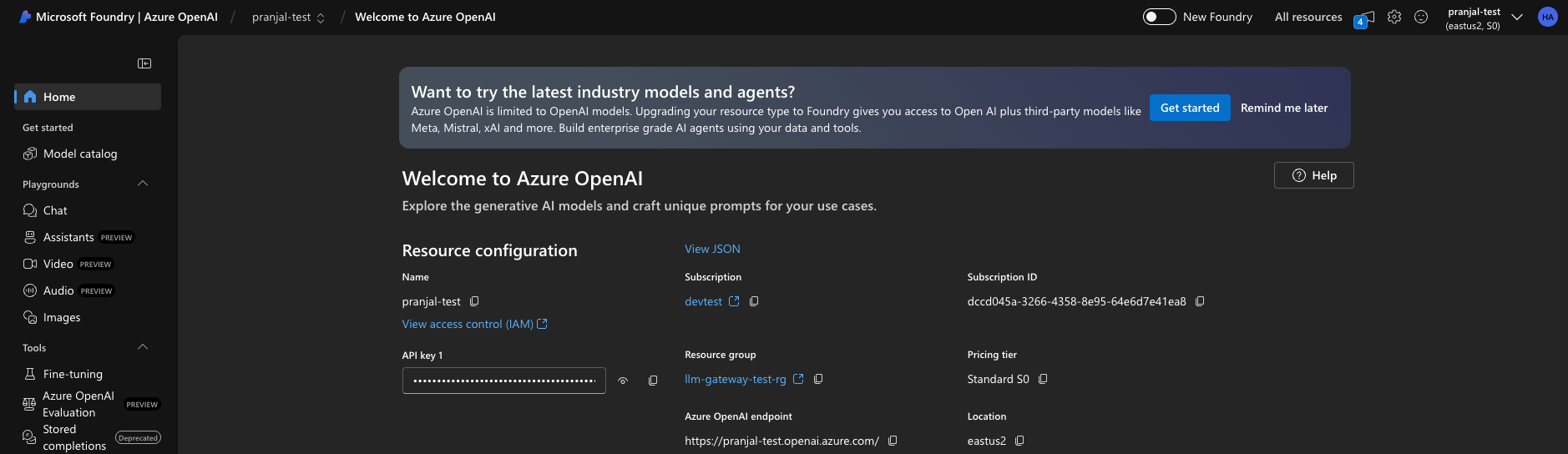Image resolution: width=1568 pixels, height=454 pixels.
Task: Click the Standard S0 pricing tier text
Action: pyautogui.click(x=999, y=379)
